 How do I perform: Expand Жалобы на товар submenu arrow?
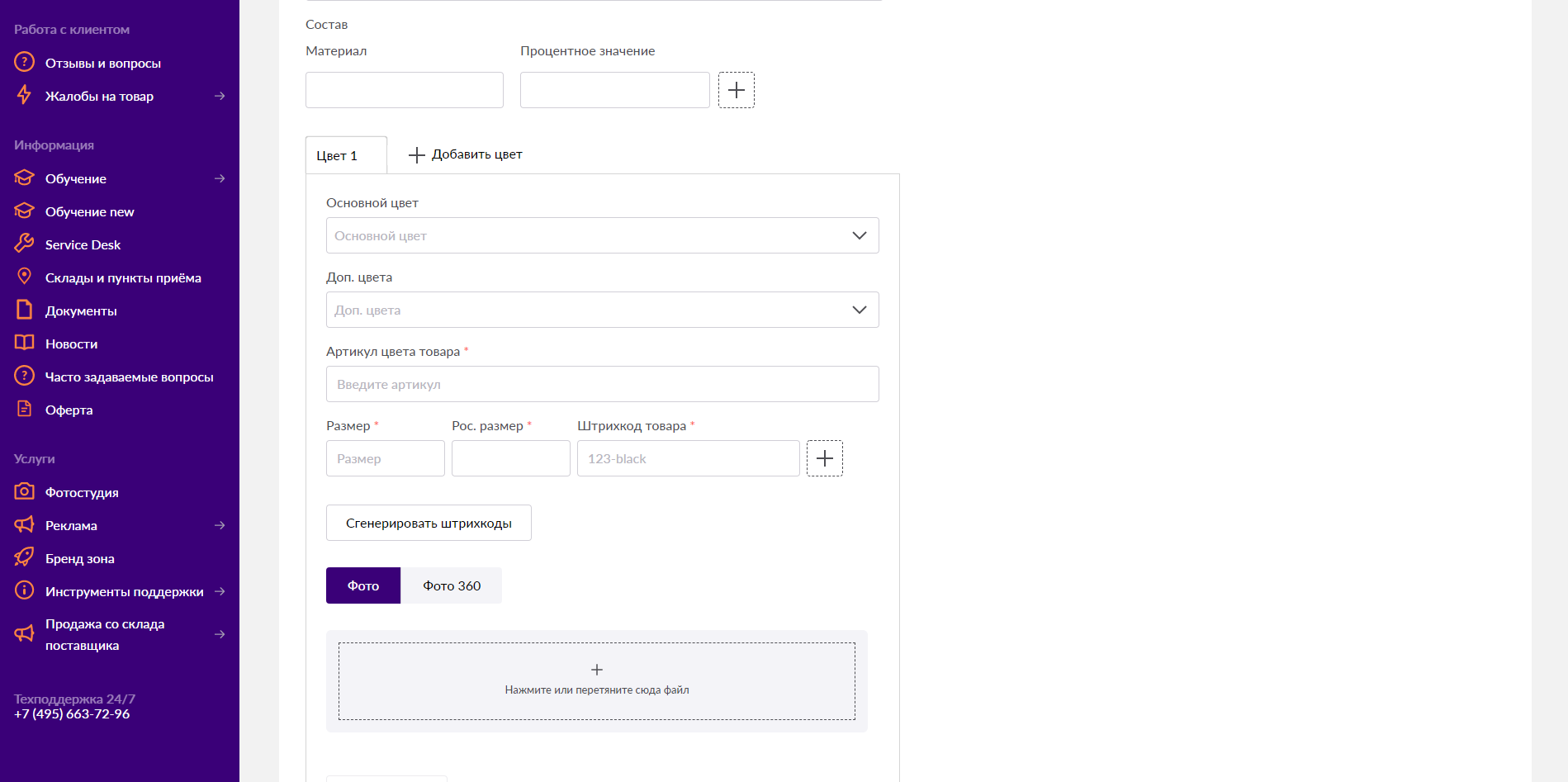220,96
